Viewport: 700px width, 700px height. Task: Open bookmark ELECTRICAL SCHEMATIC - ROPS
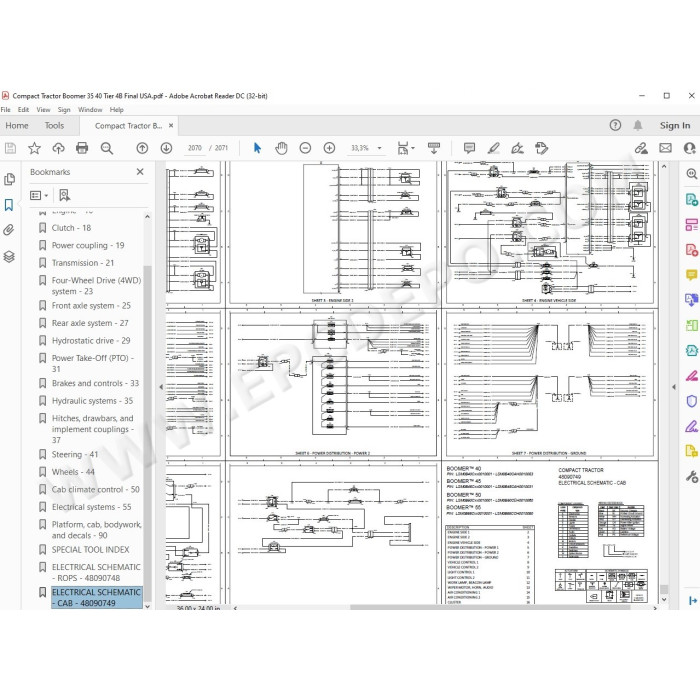(96, 572)
